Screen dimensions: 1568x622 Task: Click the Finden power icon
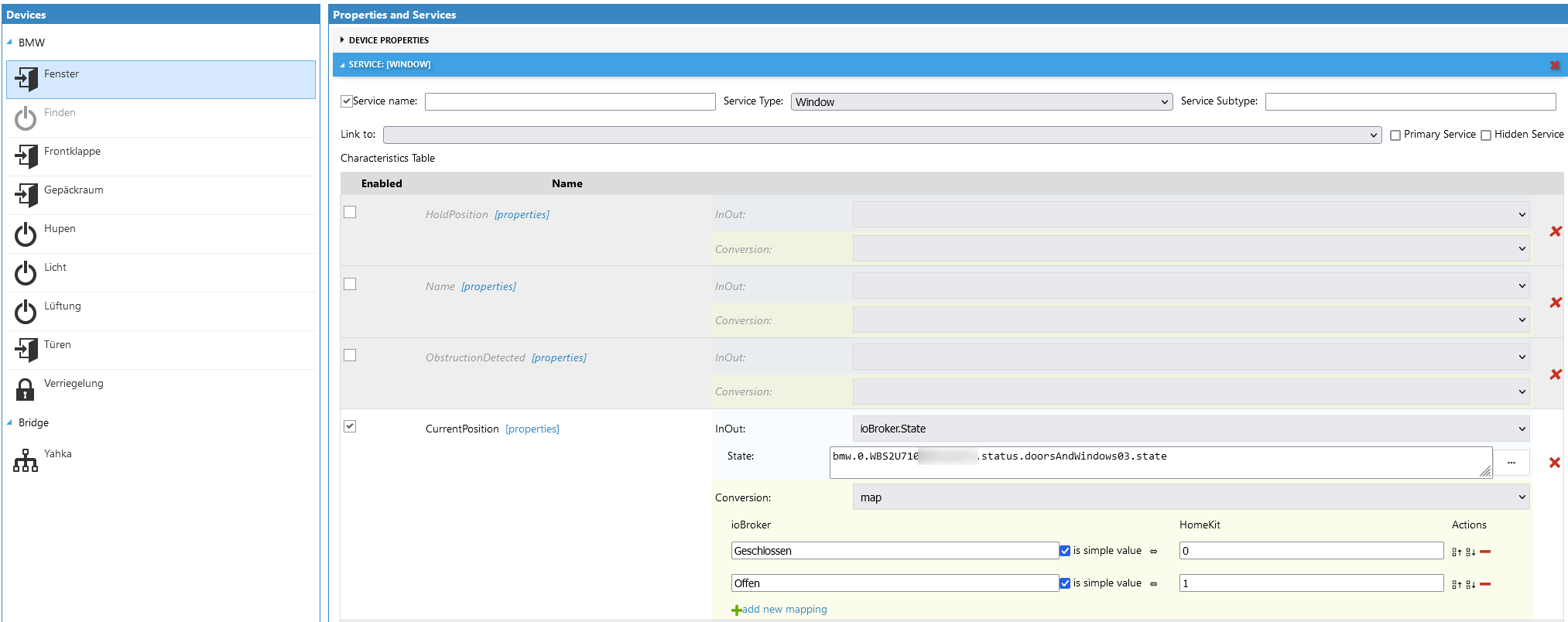tap(26, 118)
